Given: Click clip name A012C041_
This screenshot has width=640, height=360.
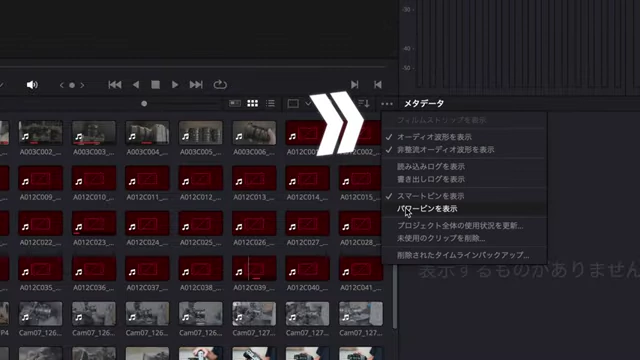Looking at the screenshot, I should 360,288.
